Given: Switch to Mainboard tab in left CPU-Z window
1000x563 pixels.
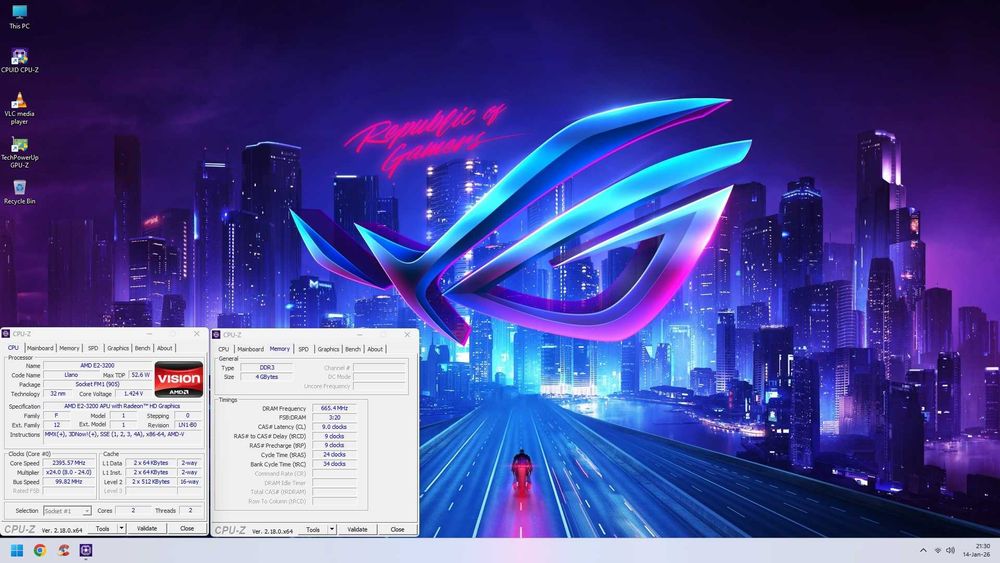Looking at the screenshot, I should [40, 348].
